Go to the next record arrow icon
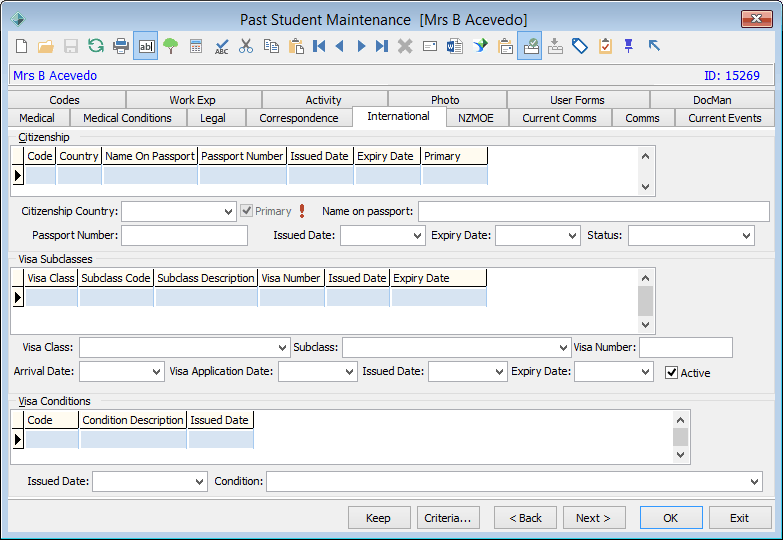This screenshot has height=540, width=783. click(x=361, y=46)
